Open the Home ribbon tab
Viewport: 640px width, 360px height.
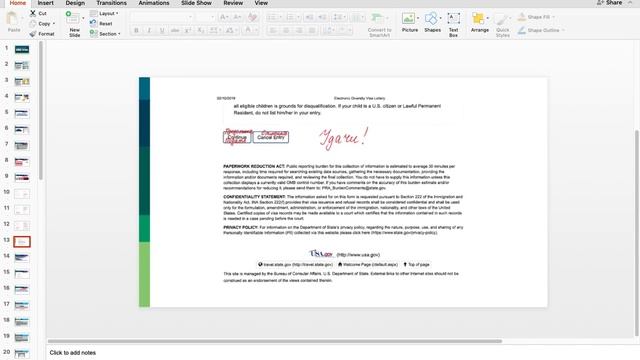click(x=18, y=3)
